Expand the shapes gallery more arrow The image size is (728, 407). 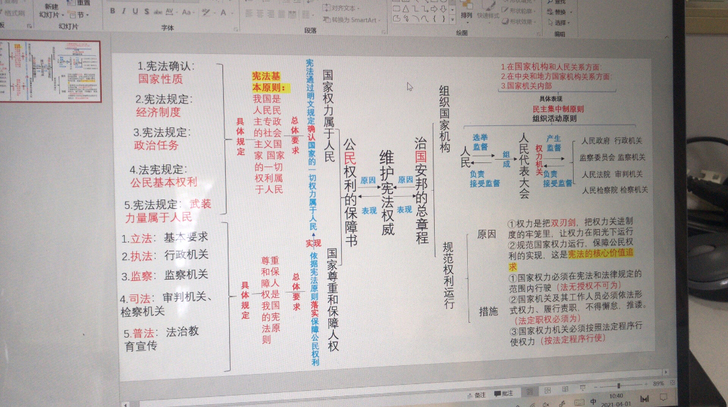click(453, 20)
